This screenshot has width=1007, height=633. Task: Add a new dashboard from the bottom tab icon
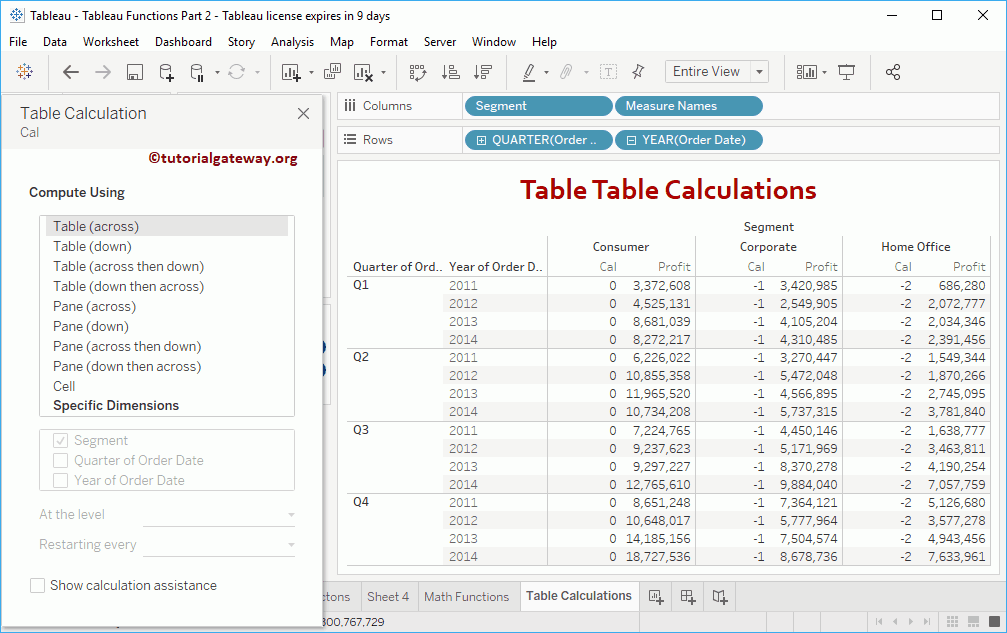click(x=688, y=597)
